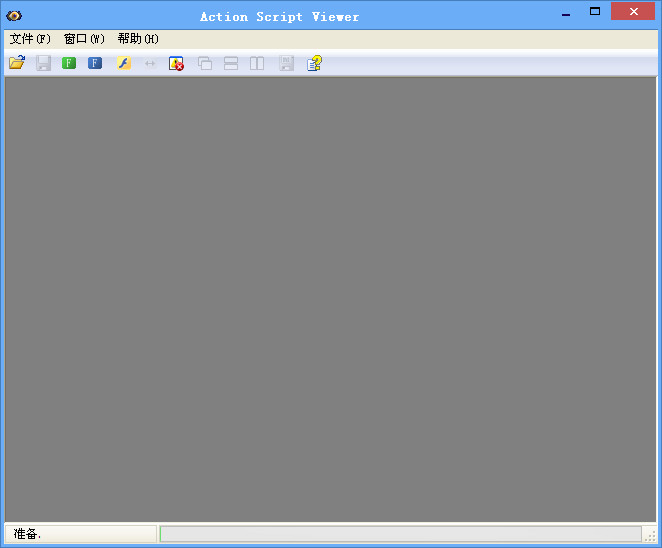Click the cascade windows toolbar icon
Image resolution: width=662 pixels, height=548 pixels.
point(205,63)
